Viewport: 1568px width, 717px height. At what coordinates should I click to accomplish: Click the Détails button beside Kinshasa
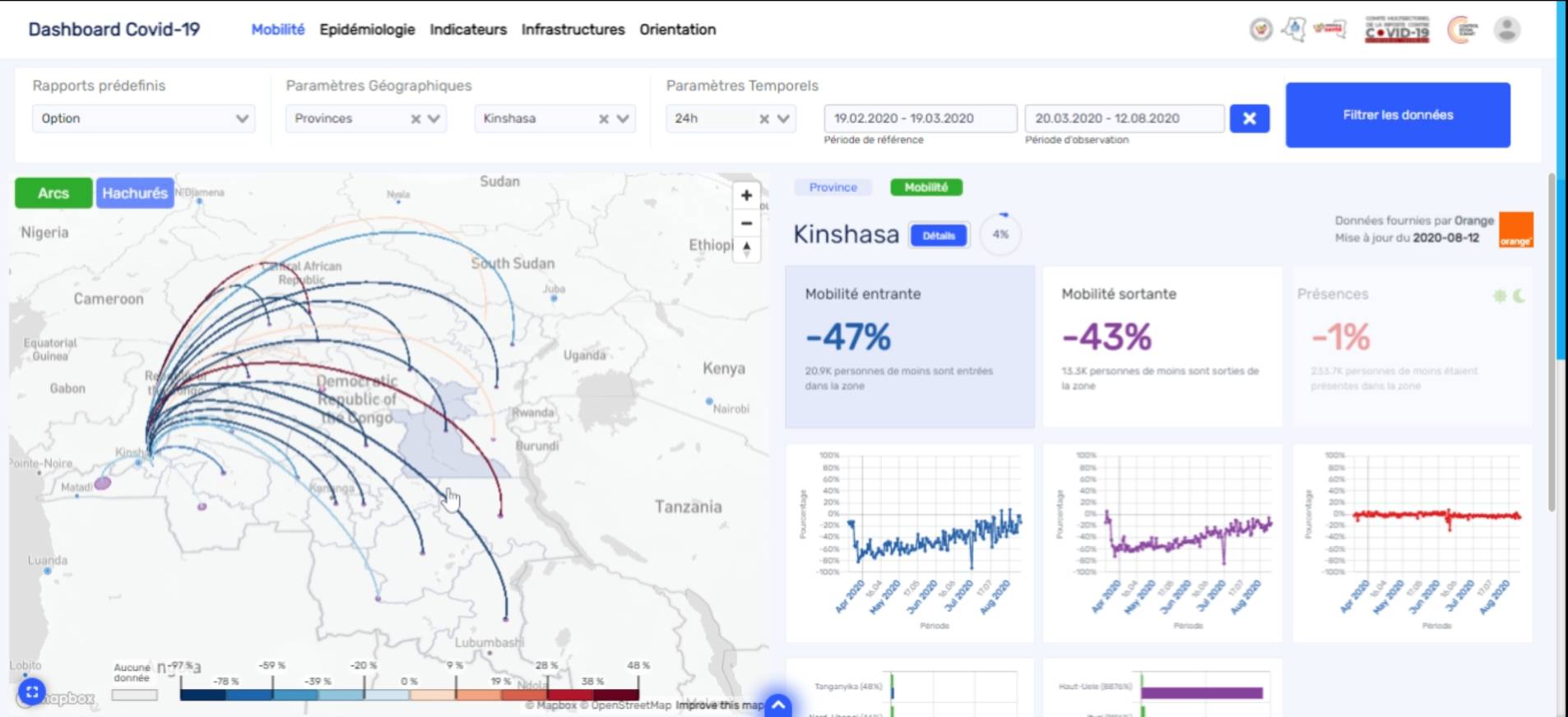click(x=939, y=236)
